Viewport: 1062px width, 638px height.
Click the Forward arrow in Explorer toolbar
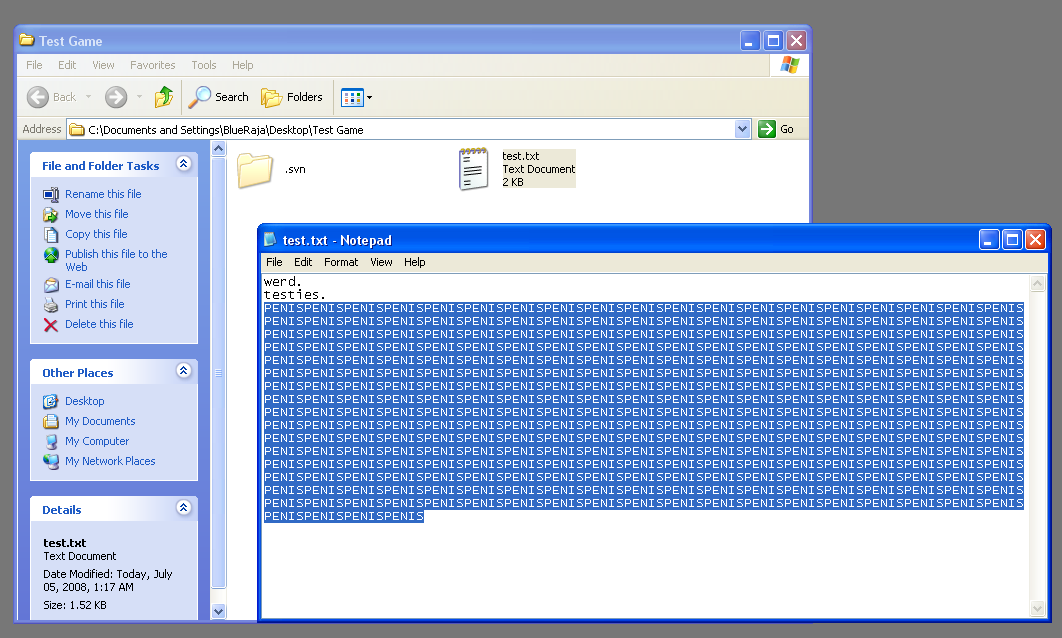pyautogui.click(x=116, y=97)
